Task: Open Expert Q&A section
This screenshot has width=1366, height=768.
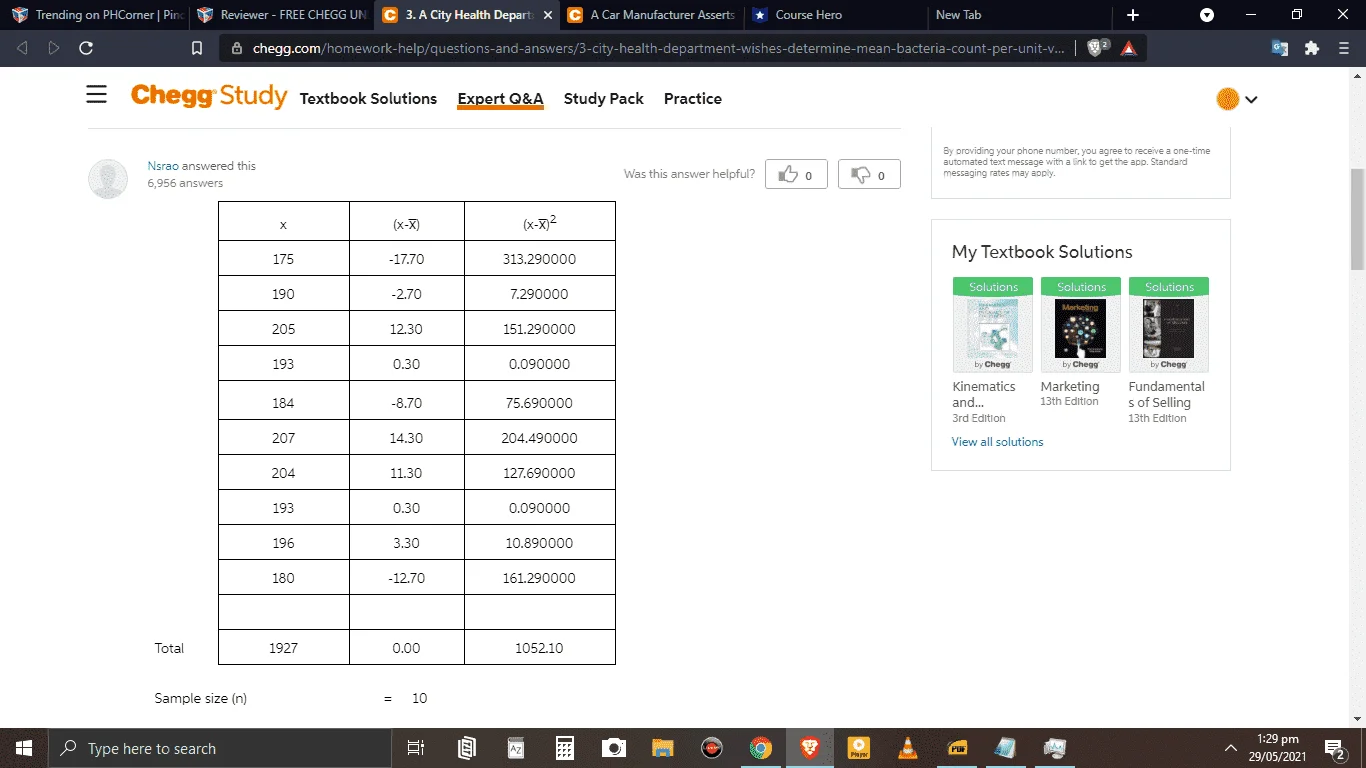Action: [500, 98]
